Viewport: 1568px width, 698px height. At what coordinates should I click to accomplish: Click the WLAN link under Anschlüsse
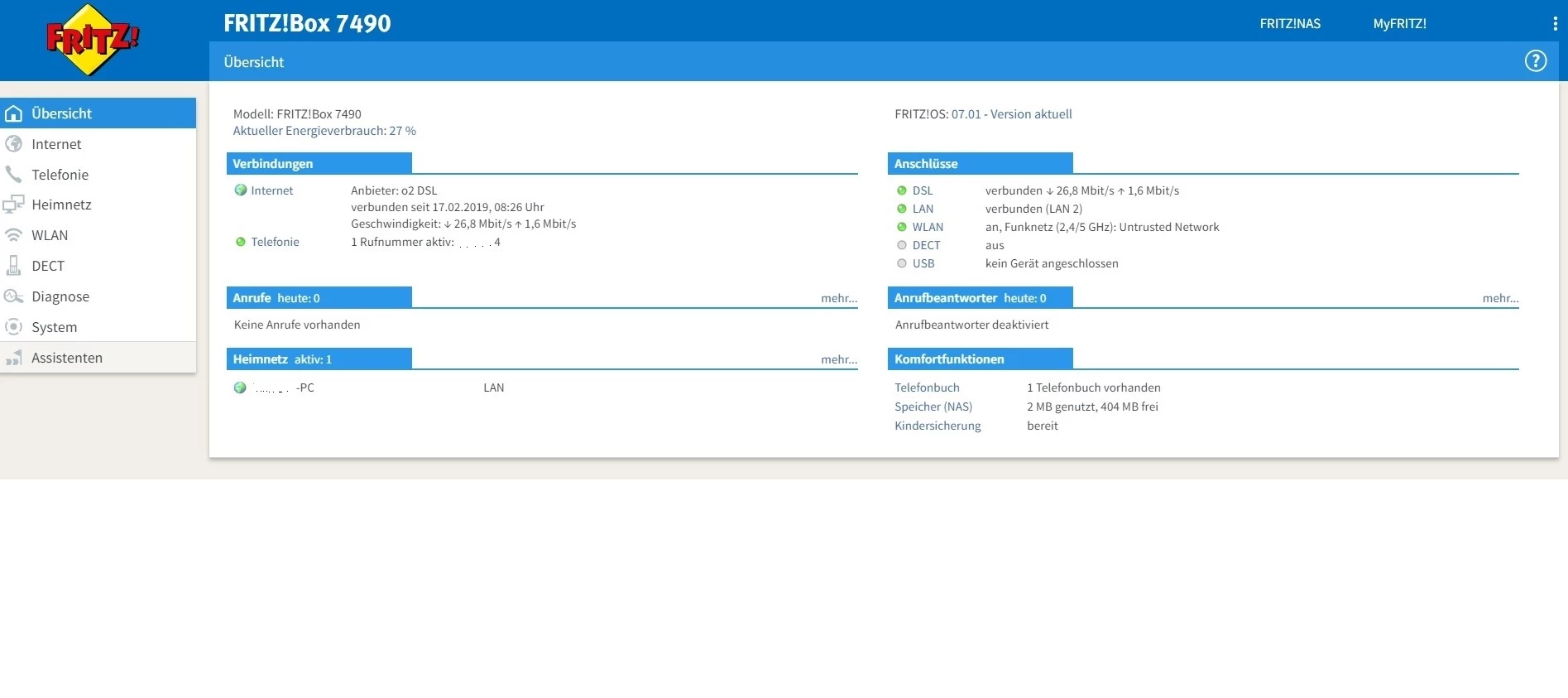[928, 227]
